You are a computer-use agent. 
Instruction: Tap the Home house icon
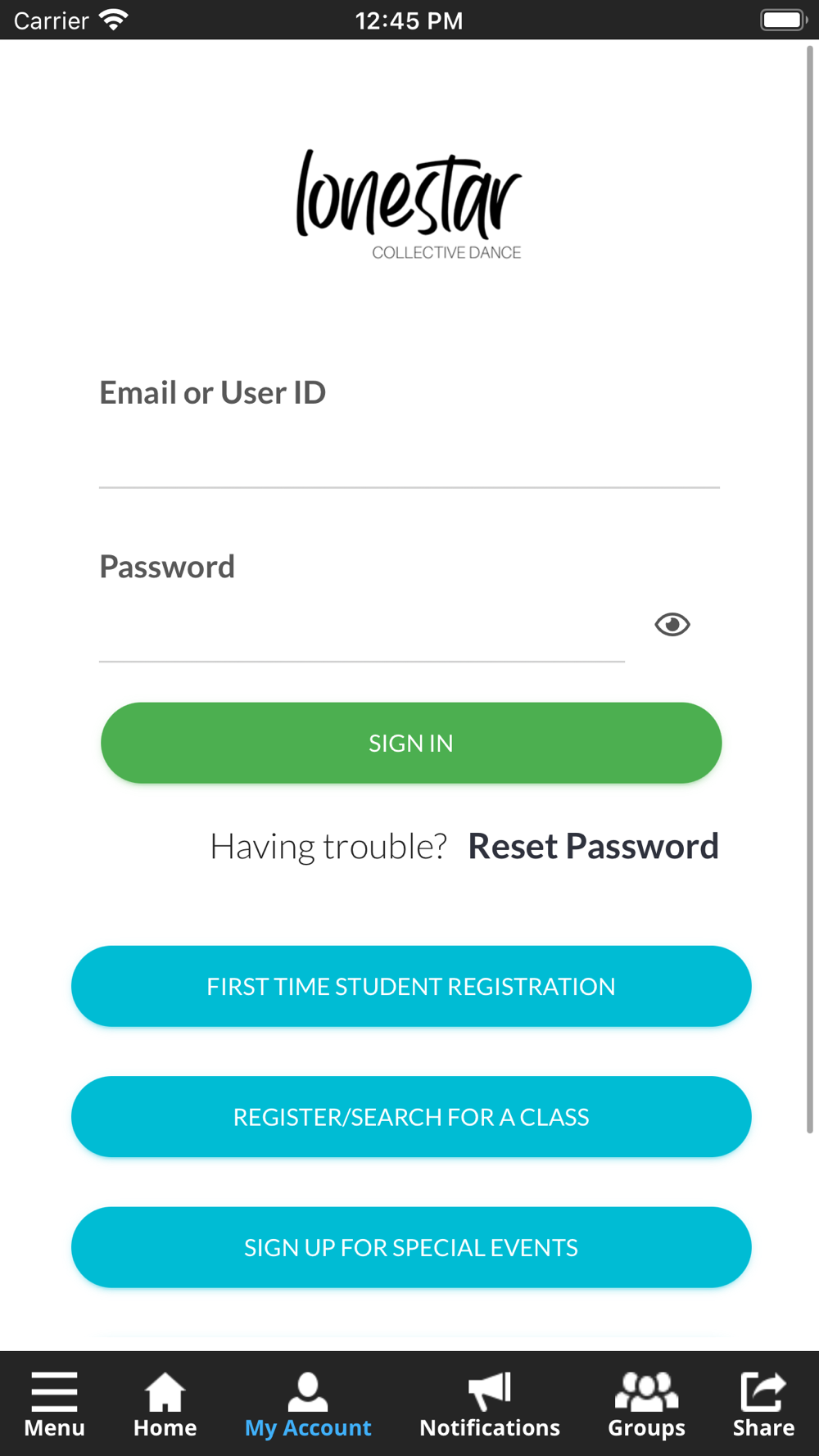(165, 1391)
